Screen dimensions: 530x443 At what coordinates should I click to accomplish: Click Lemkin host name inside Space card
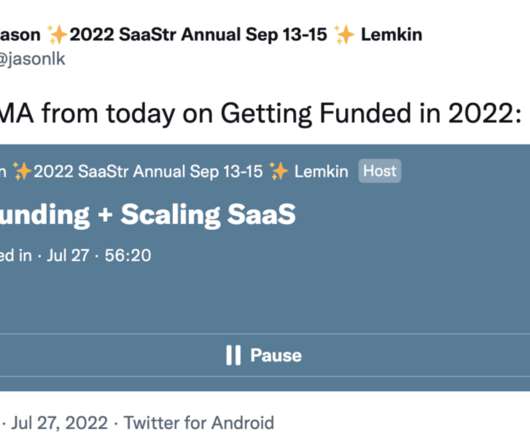point(321,171)
